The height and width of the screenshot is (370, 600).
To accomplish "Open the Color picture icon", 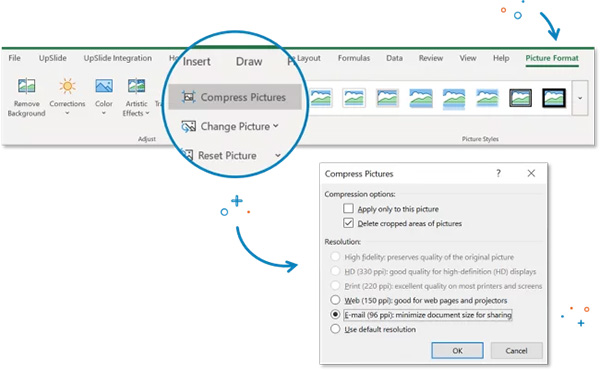I will pyautogui.click(x=104, y=86).
